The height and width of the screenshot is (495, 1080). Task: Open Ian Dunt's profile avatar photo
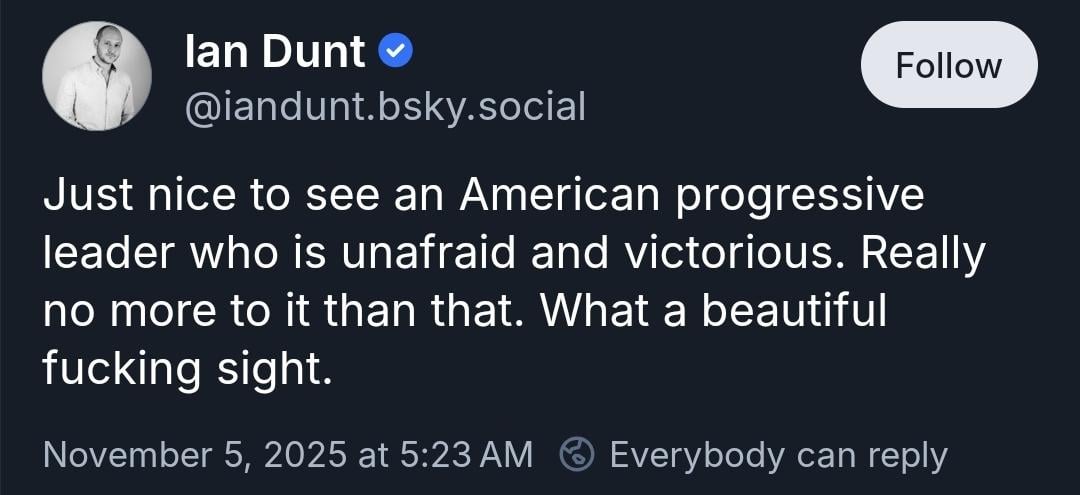(97, 76)
